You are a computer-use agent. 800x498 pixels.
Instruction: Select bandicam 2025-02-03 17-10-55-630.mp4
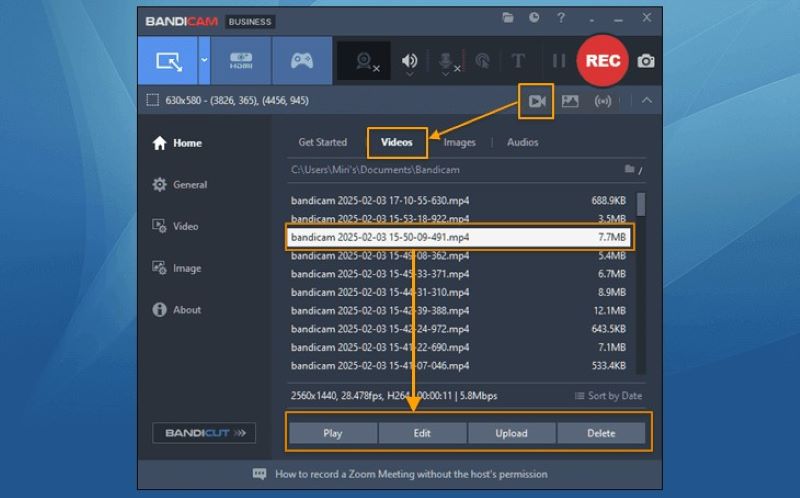(459, 201)
